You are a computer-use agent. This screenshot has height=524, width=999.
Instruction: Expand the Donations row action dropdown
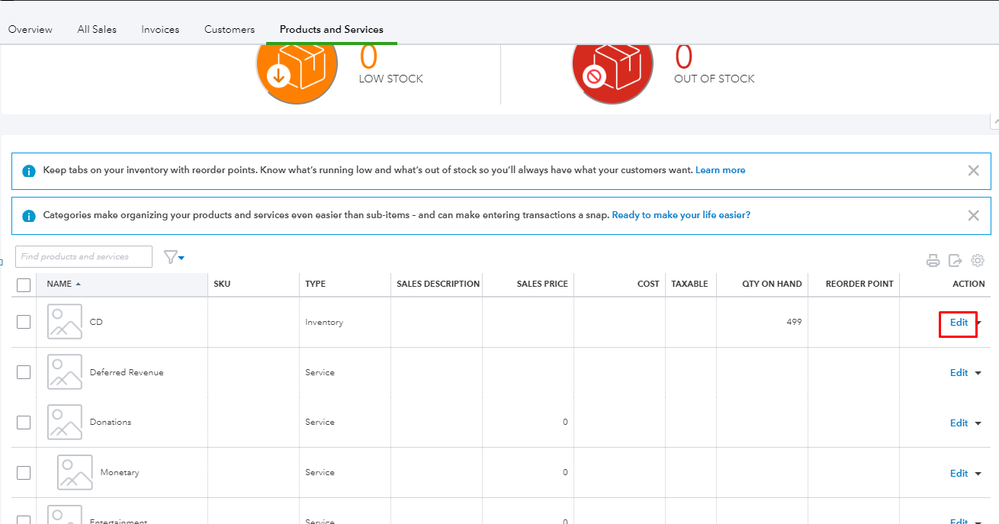(979, 423)
